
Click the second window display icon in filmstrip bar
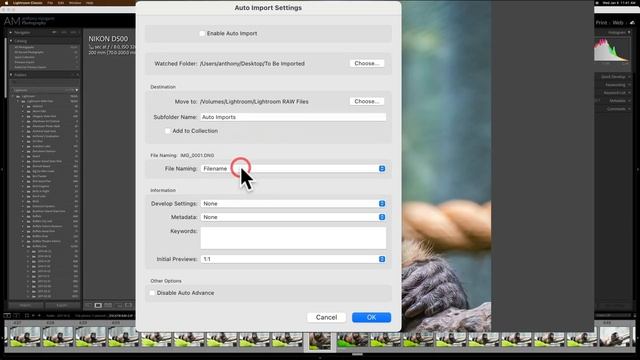[x=17, y=316]
